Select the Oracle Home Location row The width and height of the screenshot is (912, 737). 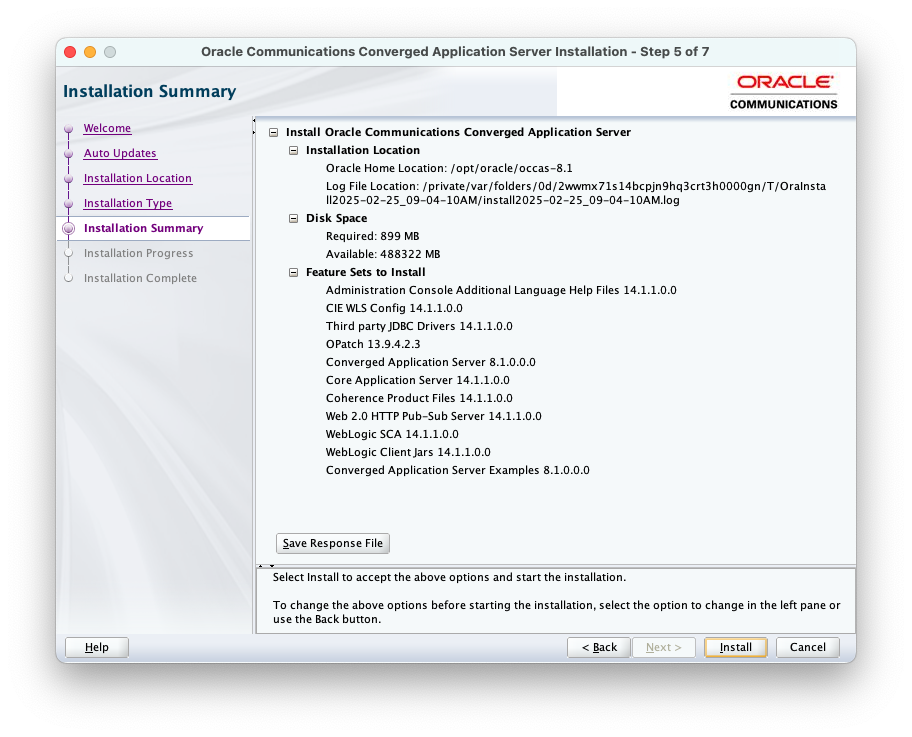449,168
